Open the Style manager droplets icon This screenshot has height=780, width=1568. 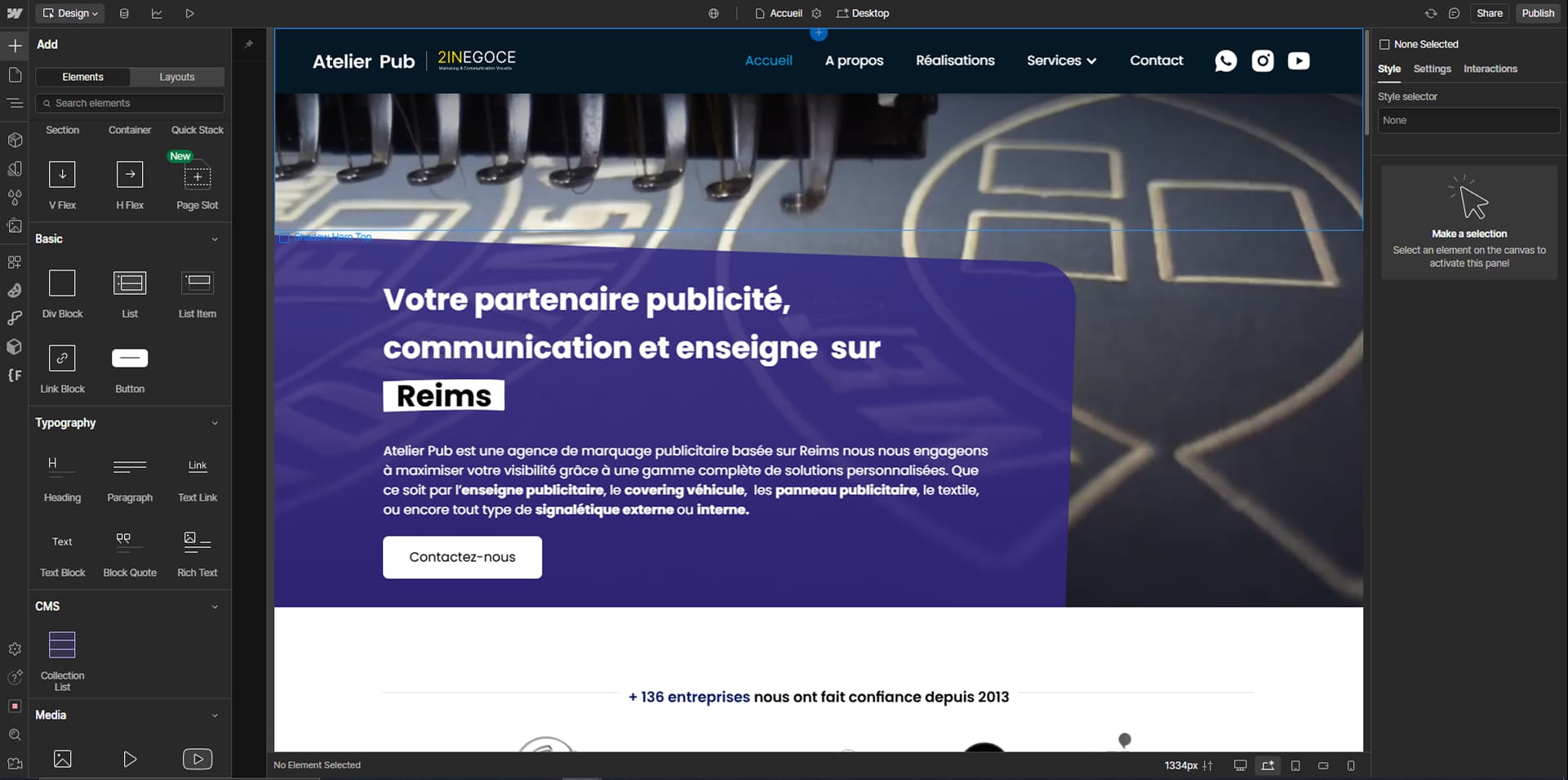tap(15, 197)
